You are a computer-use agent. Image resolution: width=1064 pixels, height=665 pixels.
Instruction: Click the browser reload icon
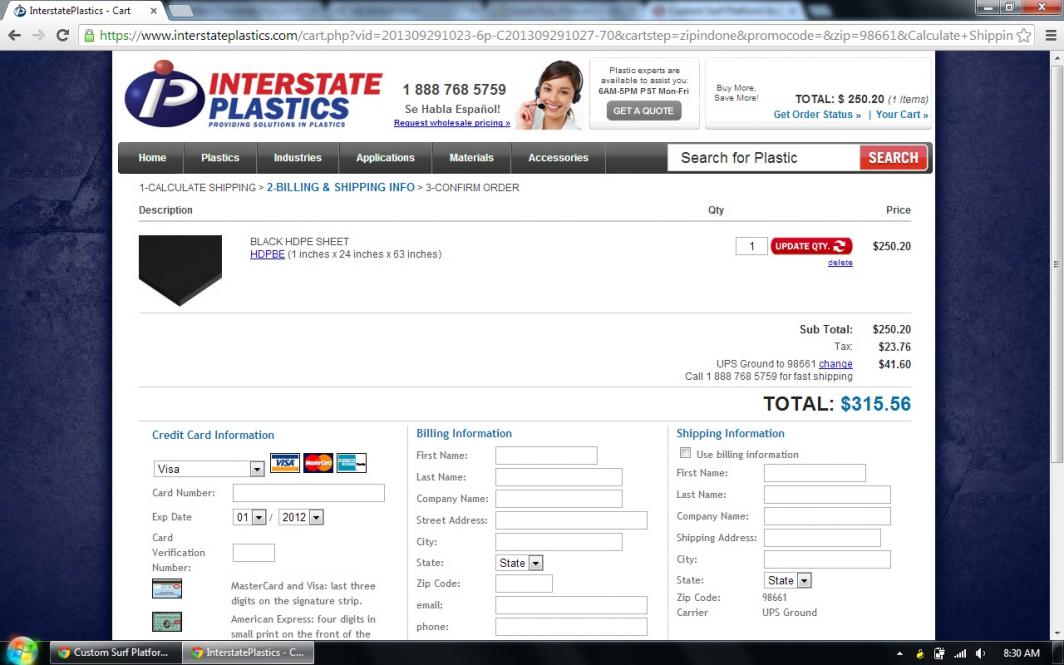click(63, 35)
